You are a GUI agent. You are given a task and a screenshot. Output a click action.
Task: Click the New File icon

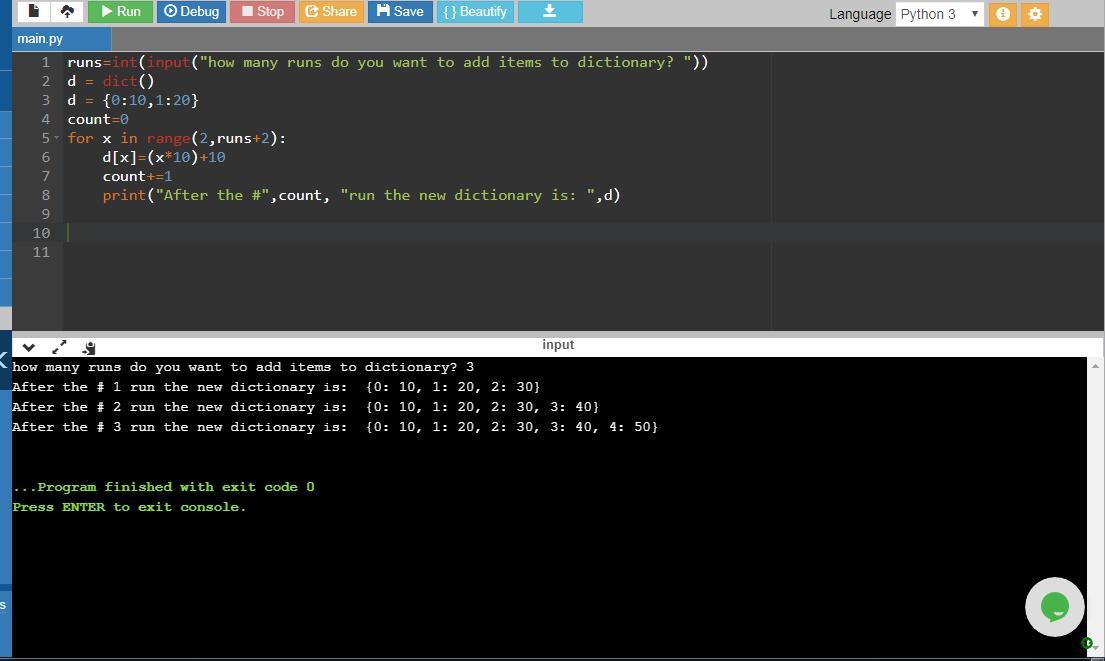33,12
